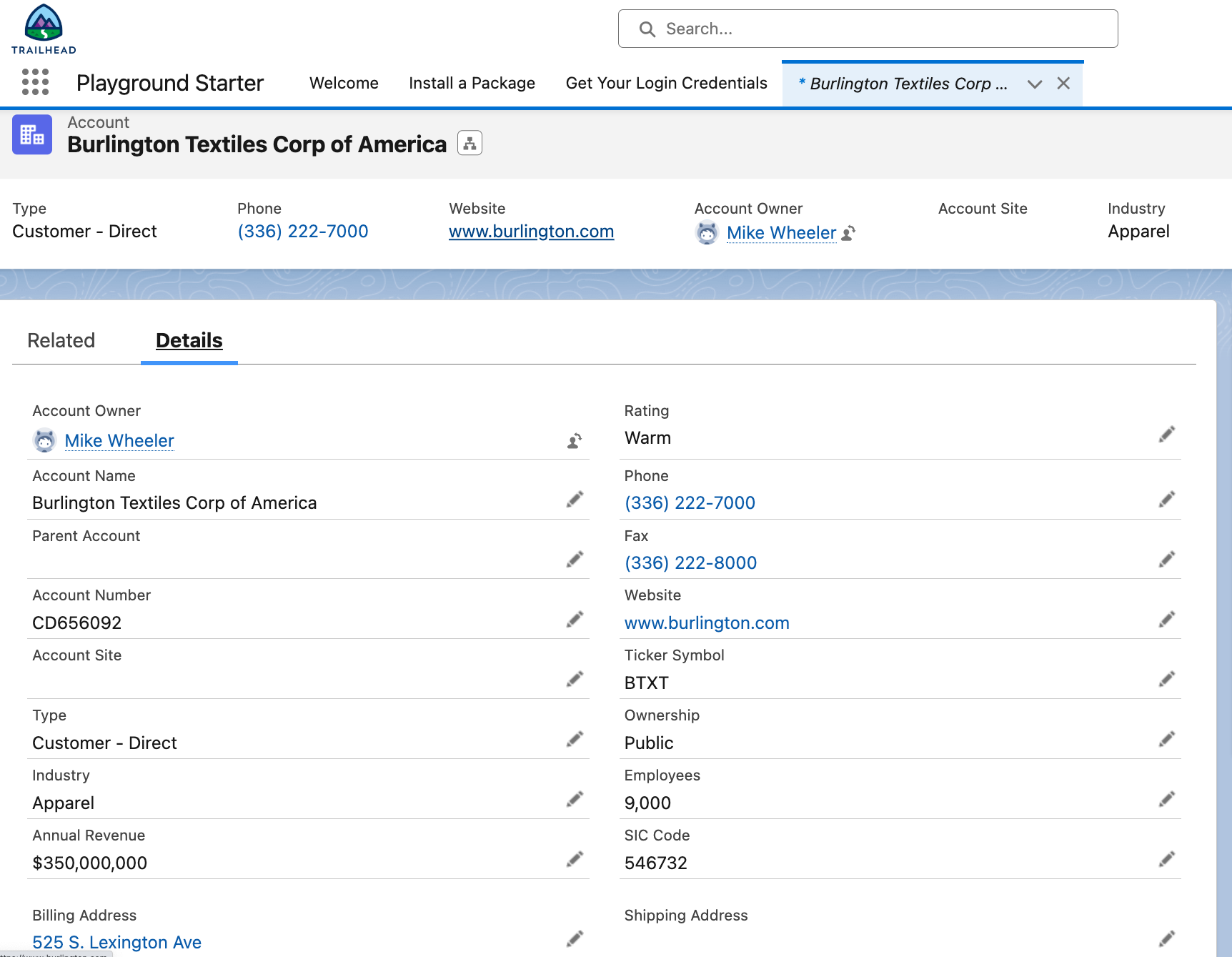
Task: Click Annual Revenue value $350,000,000
Action: (90, 863)
